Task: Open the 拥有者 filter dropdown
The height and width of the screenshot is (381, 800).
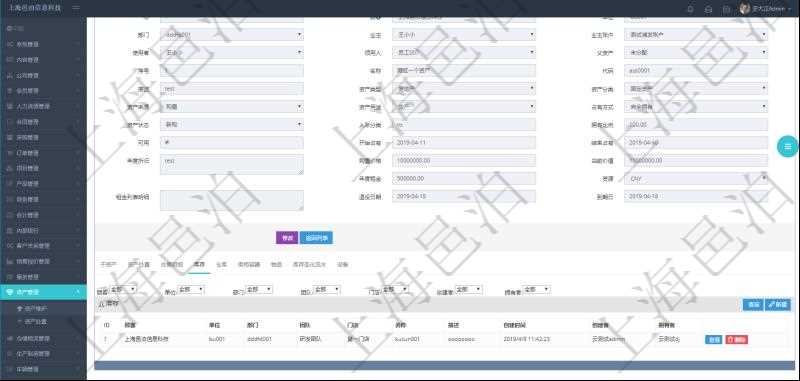Action: click(x=536, y=289)
